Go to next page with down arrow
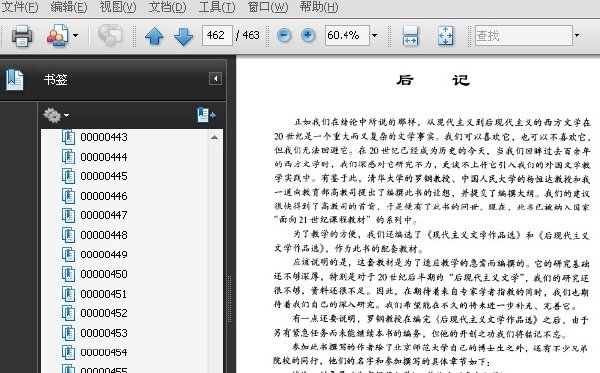This screenshot has width=600, height=373. (183, 36)
